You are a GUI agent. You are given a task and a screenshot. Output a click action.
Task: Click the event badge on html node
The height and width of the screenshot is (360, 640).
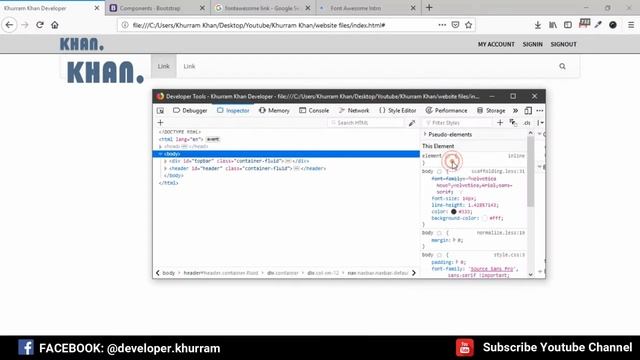coord(213,139)
